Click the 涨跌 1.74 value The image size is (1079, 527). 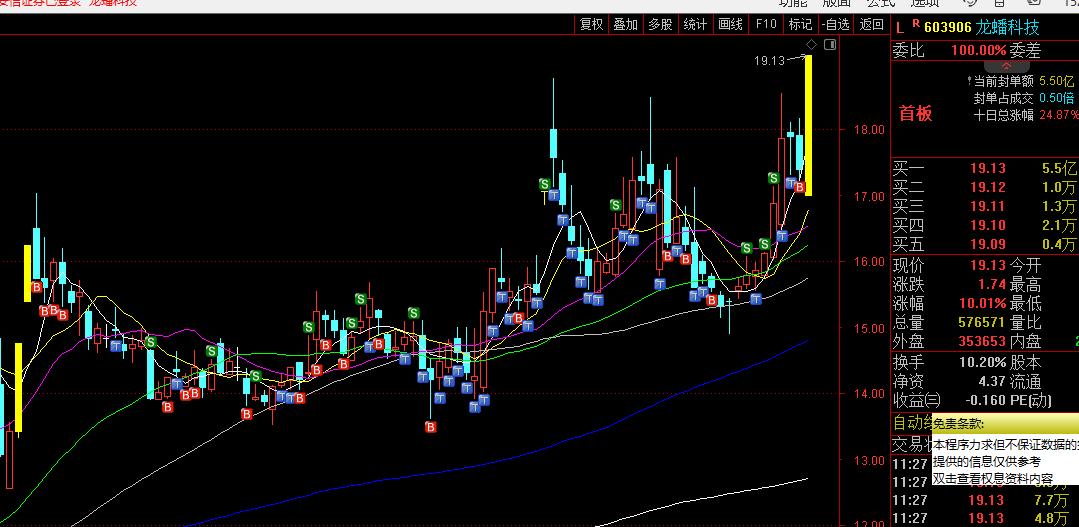992,284
